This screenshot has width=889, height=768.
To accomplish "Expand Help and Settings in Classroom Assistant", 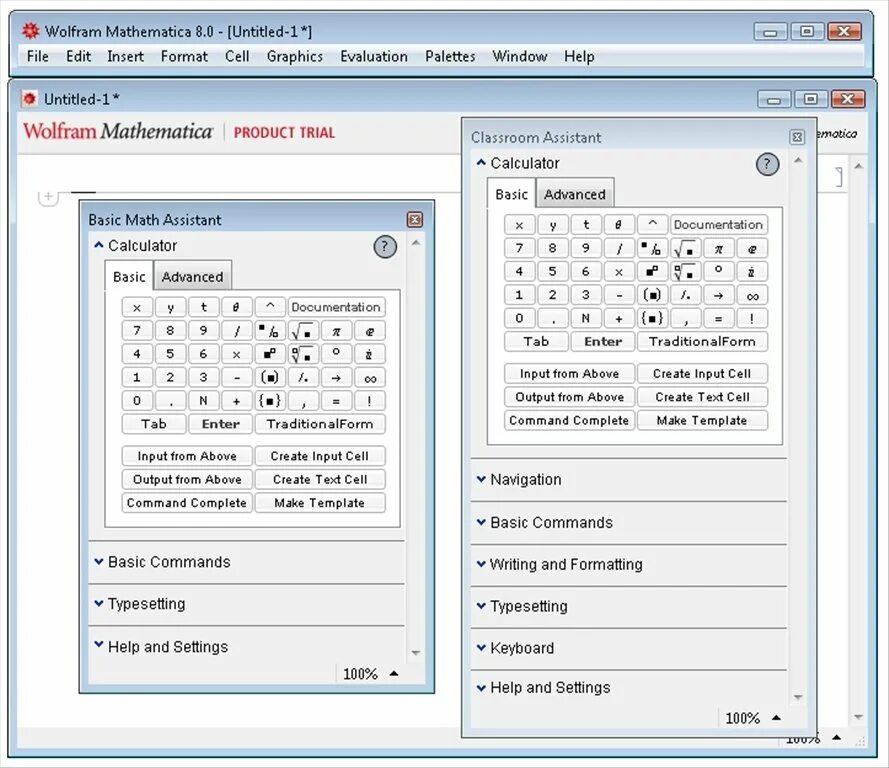I will [481, 688].
